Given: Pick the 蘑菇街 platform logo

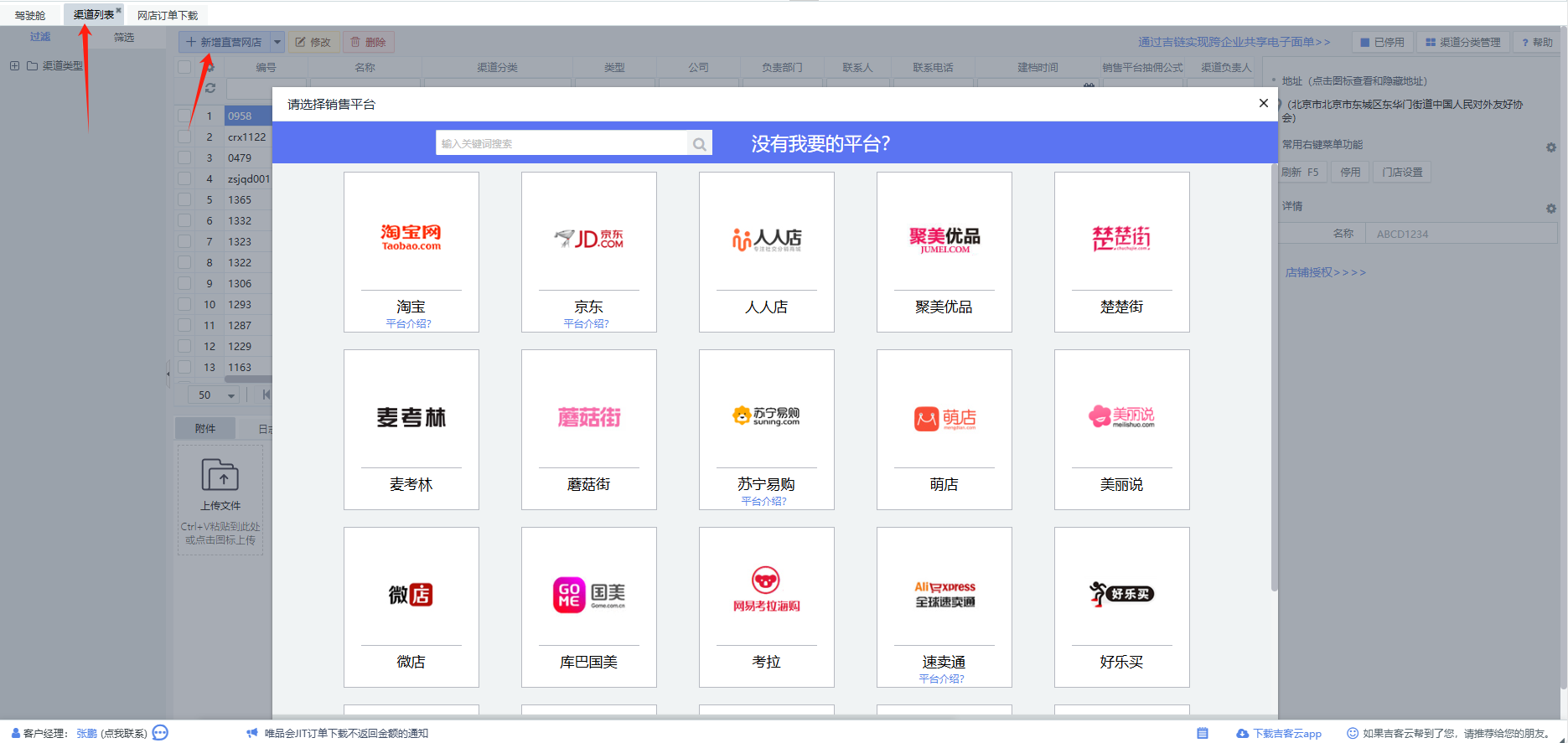Looking at the screenshot, I should pyautogui.click(x=588, y=417).
